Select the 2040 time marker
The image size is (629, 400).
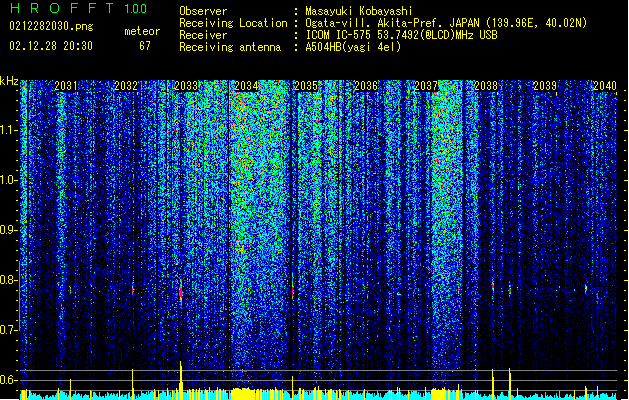(x=605, y=86)
